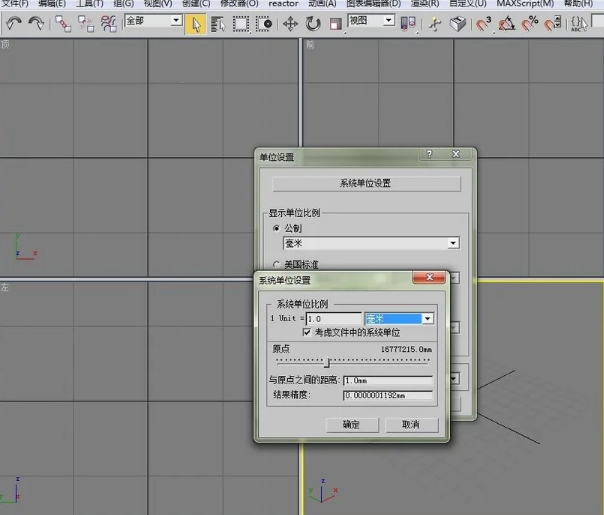Open the 文件(F) menu
The image size is (604, 515).
point(15,3)
